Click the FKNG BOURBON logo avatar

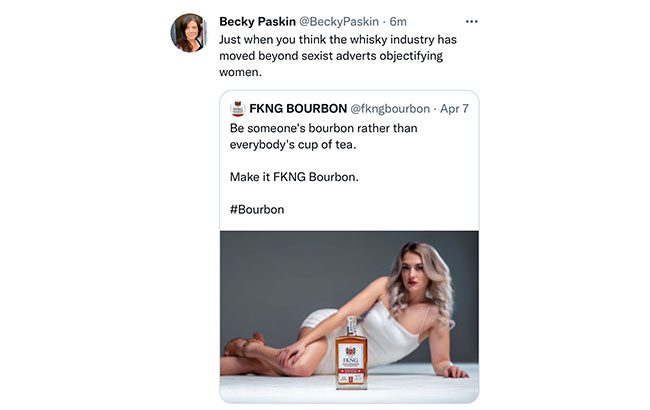[x=237, y=108]
